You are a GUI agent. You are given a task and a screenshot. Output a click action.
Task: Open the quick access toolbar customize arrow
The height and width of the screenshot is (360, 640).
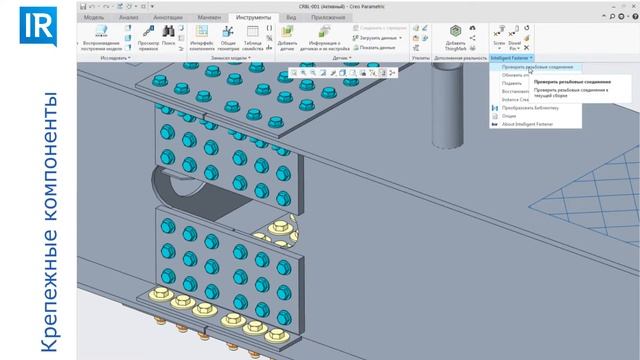[153, 7]
